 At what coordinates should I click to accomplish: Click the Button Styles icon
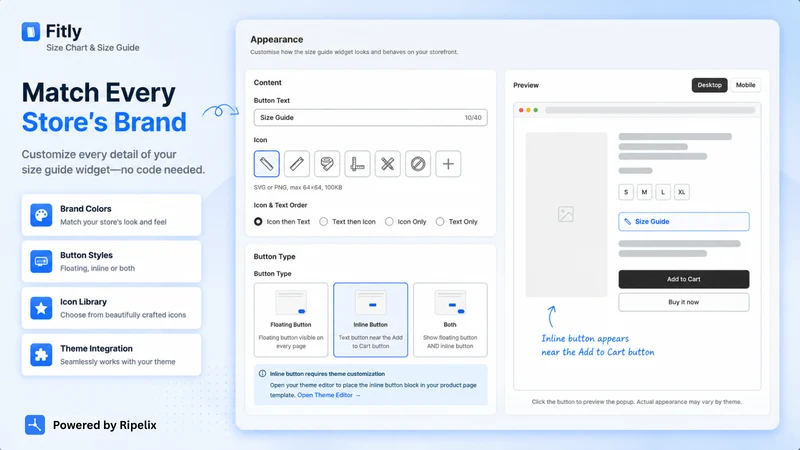41,261
